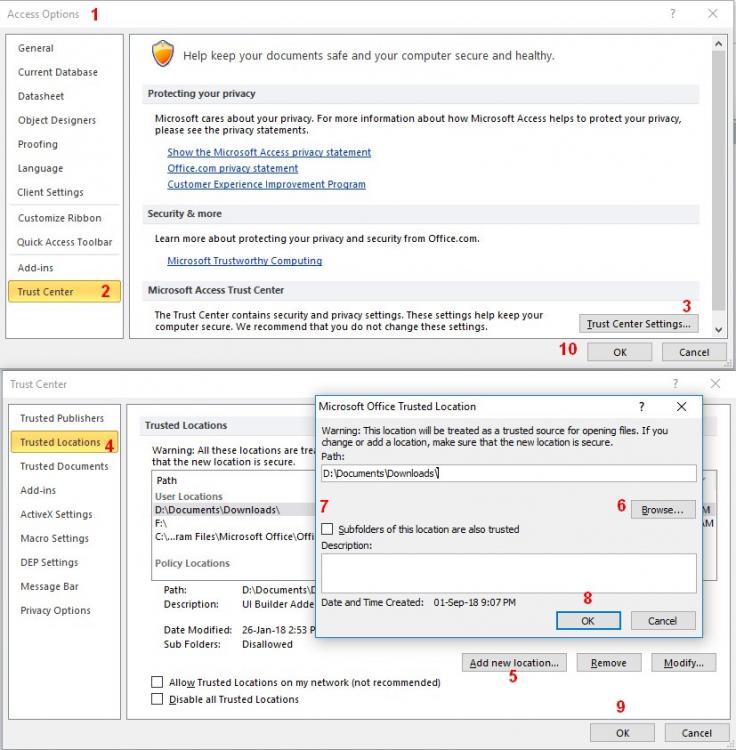This screenshot has height=750, width=736.
Task: Click Help icon in Trusted Location dialog
Action: coord(642,407)
